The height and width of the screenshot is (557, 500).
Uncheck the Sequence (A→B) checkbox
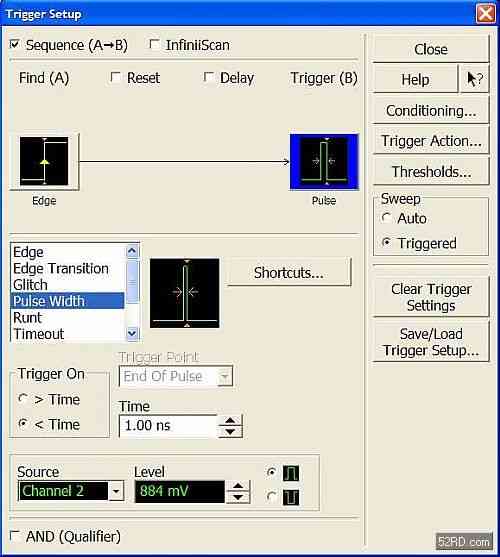[x=15, y=45]
